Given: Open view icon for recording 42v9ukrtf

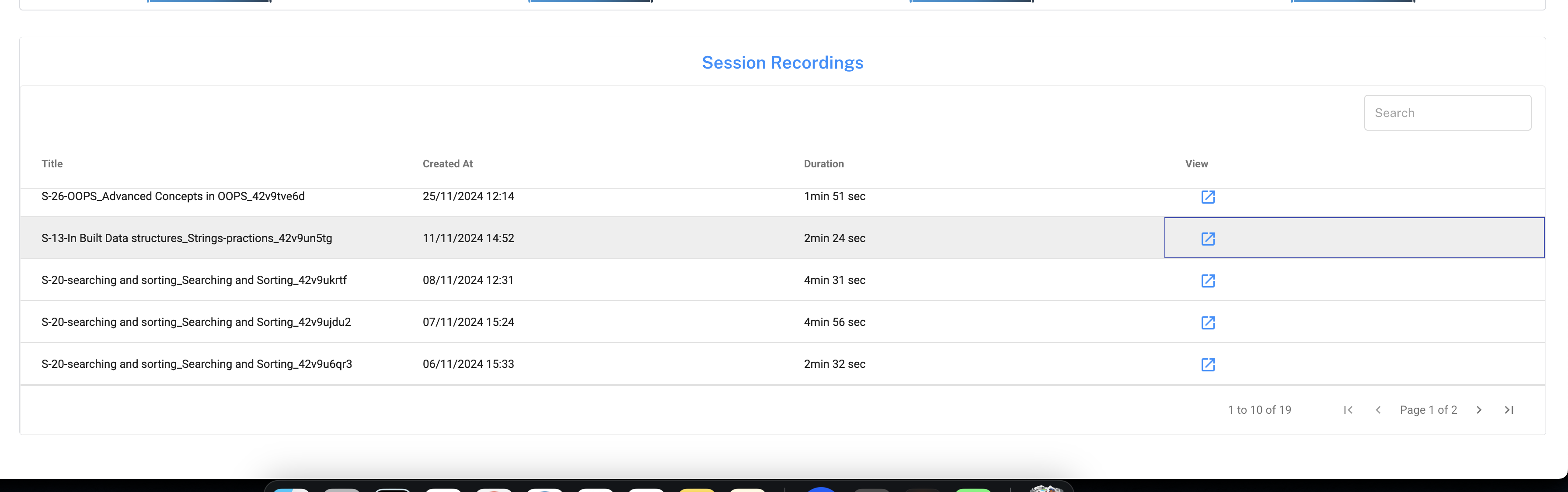Looking at the screenshot, I should coord(1208,281).
